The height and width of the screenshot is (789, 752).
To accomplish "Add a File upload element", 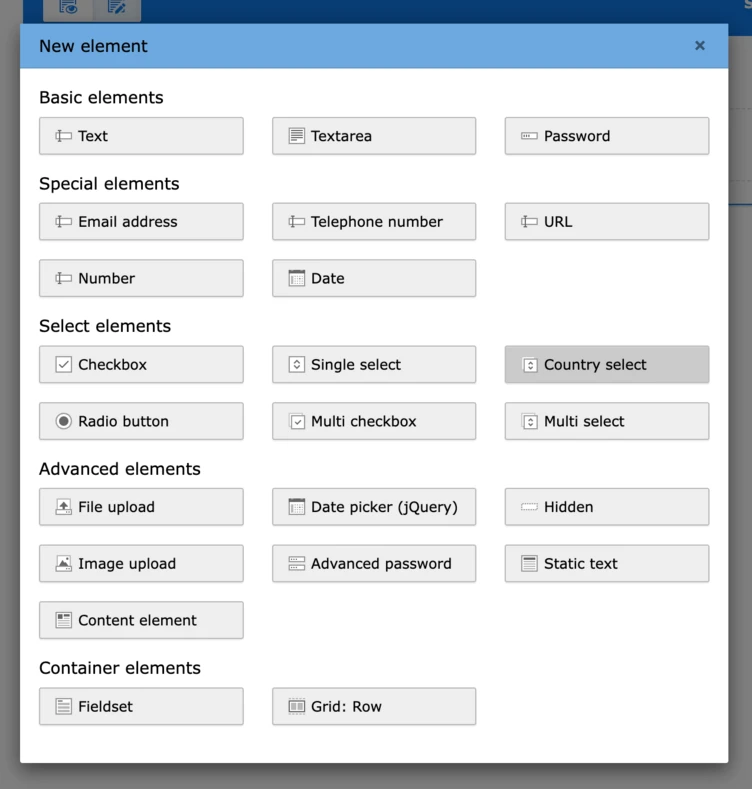I will (141, 507).
